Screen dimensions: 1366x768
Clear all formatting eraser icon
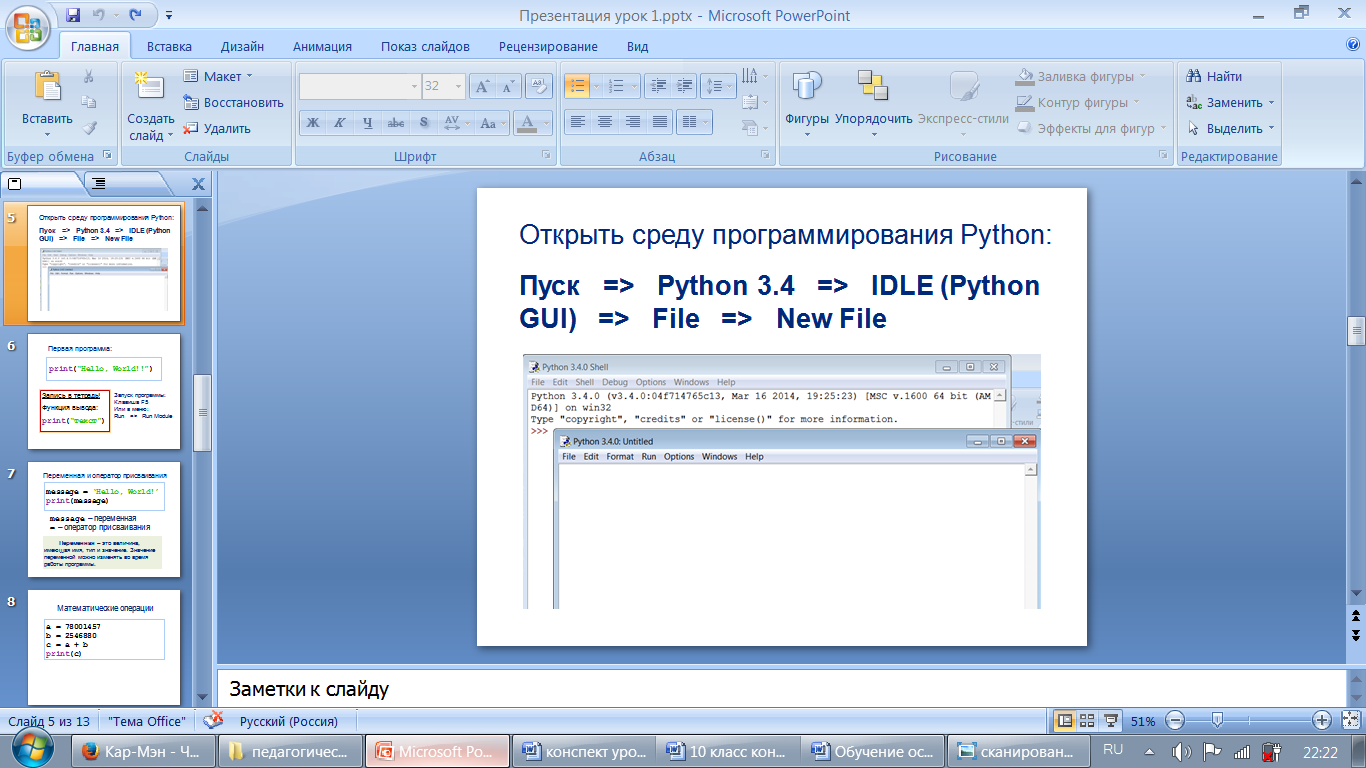click(539, 86)
